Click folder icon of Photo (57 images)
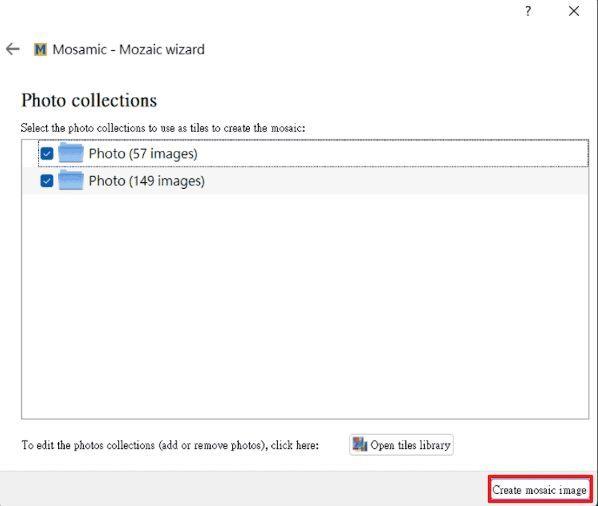This screenshot has width=598, height=506. point(71,153)
